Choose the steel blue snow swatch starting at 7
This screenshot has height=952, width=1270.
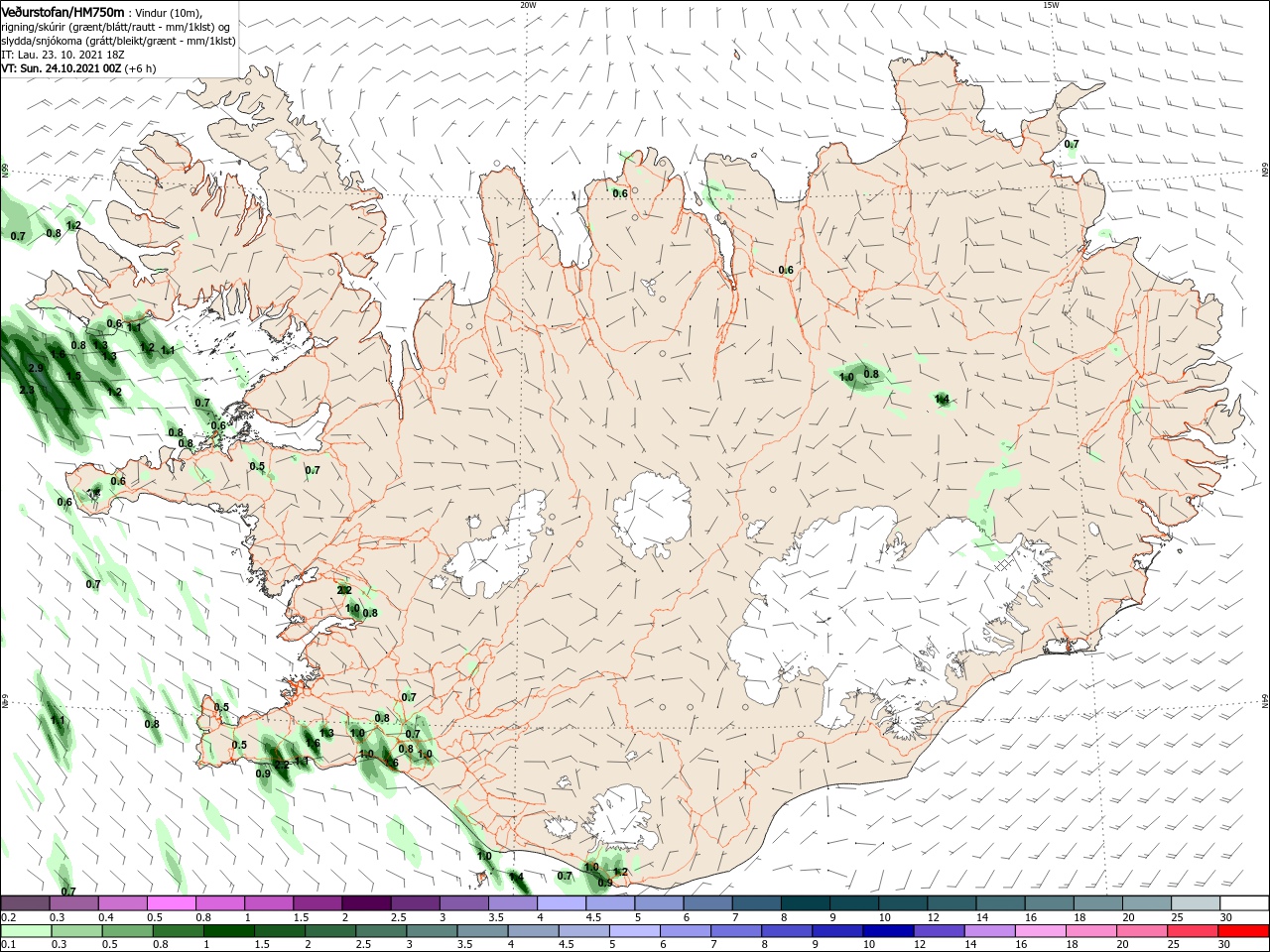click(x=757, y=903)
